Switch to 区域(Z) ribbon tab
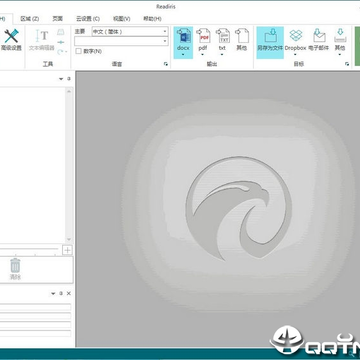Viewport: 360px width, 360px height. (x=30, y=19)
